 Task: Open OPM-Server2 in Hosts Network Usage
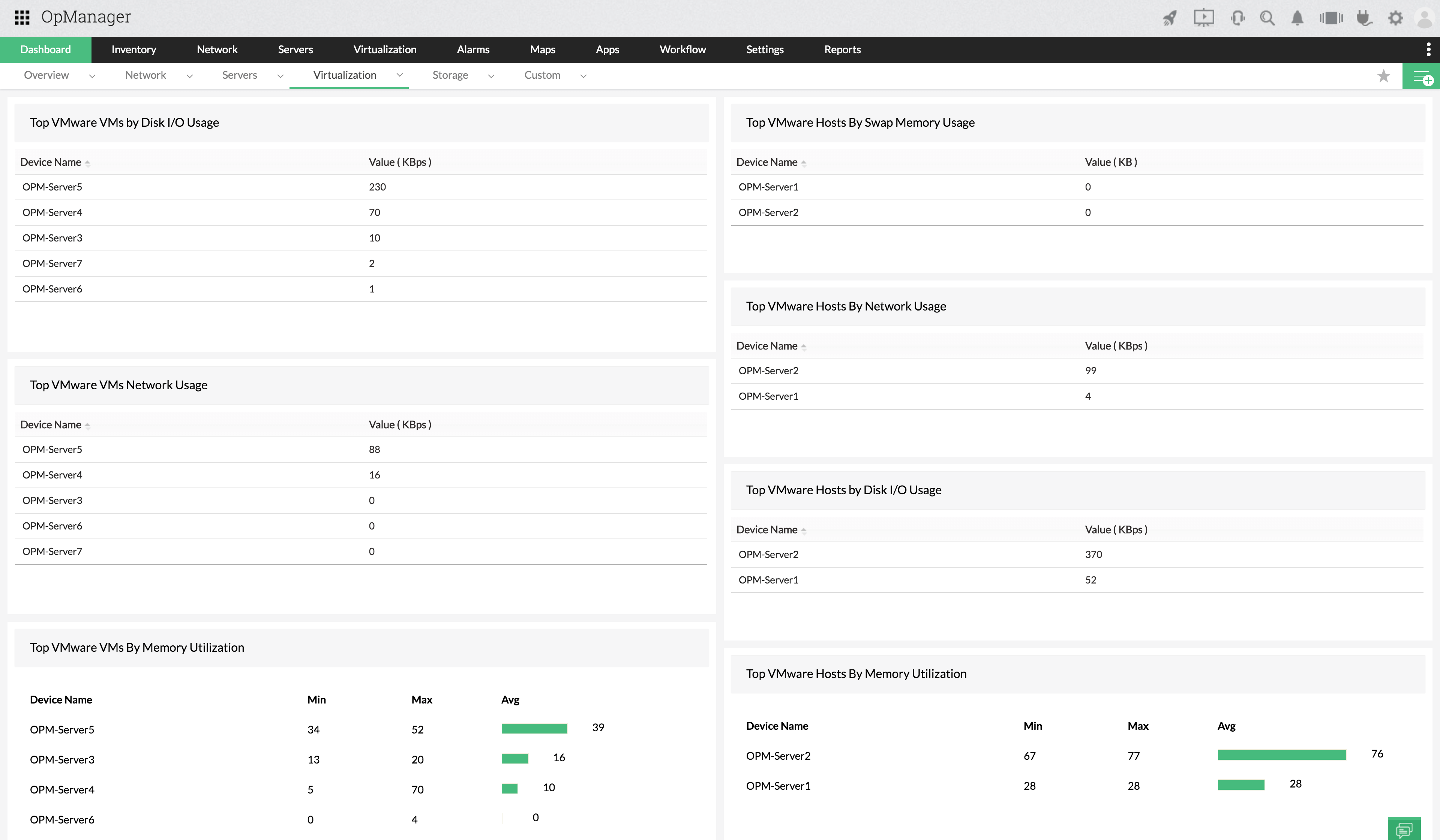768,371
